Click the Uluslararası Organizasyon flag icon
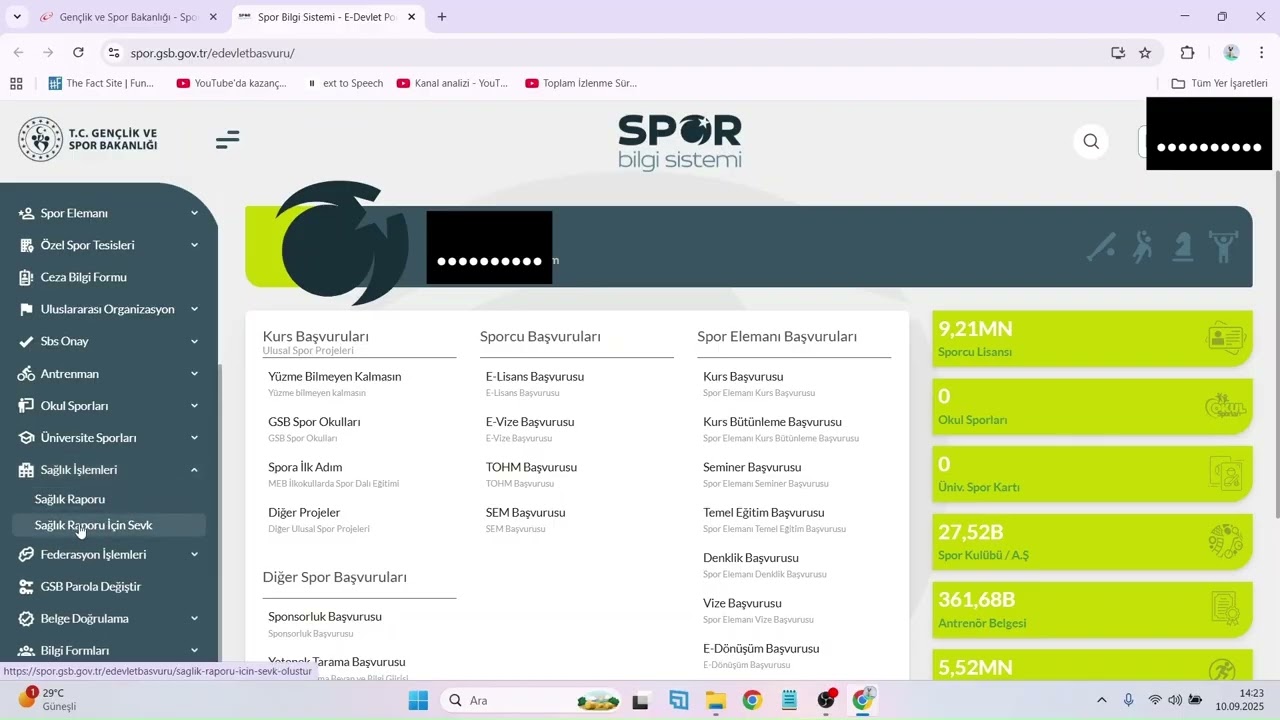The height and width of the screenshot is (720, 1280). coord(26,309)
